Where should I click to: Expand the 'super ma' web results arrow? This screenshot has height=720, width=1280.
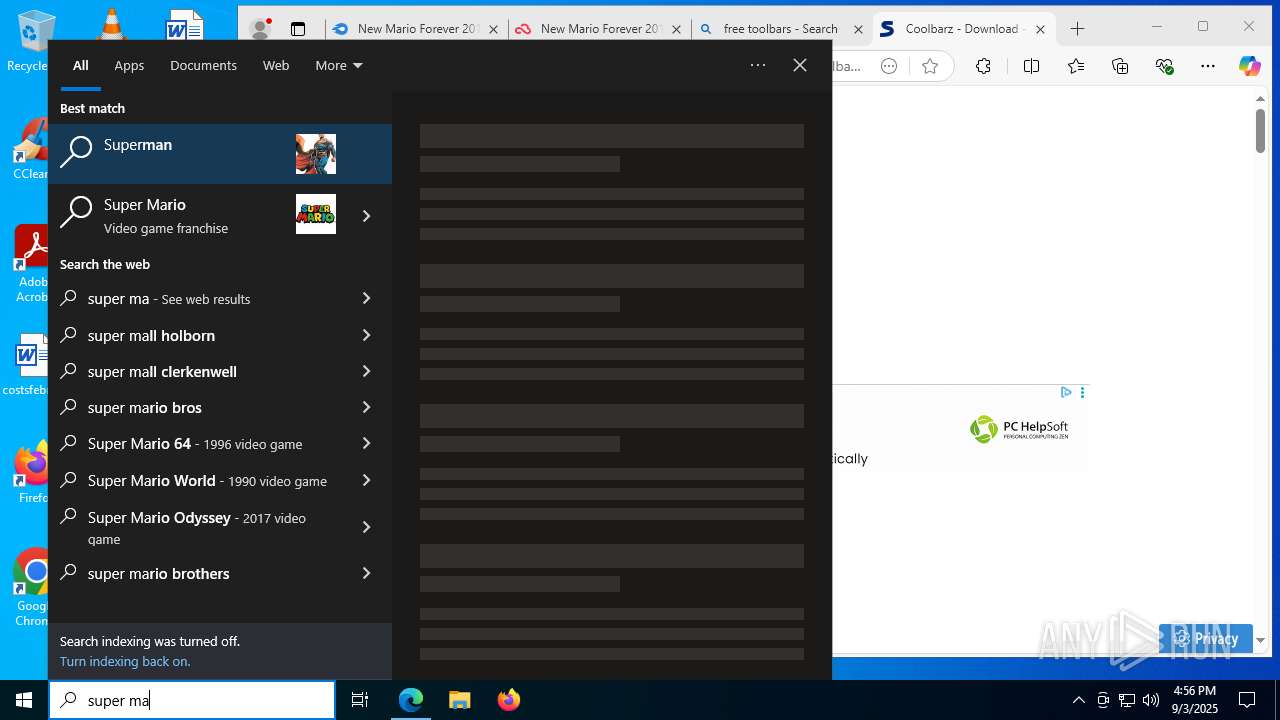pos(366,298)
